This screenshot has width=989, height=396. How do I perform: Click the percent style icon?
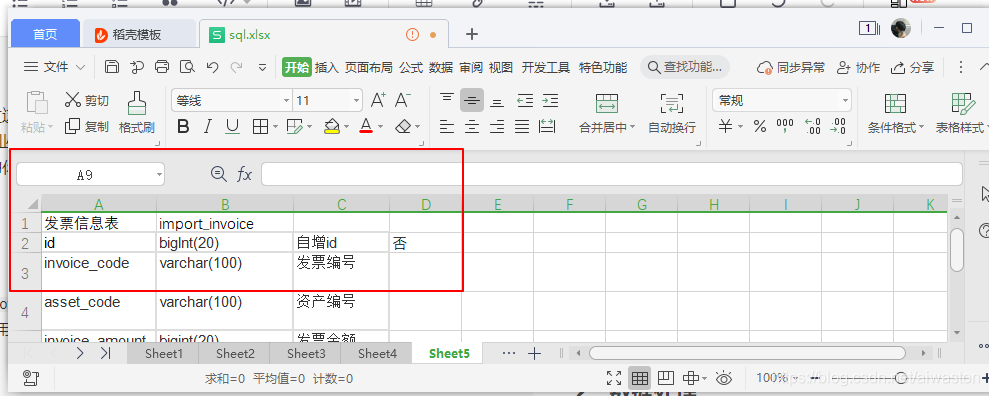(759, 127)
